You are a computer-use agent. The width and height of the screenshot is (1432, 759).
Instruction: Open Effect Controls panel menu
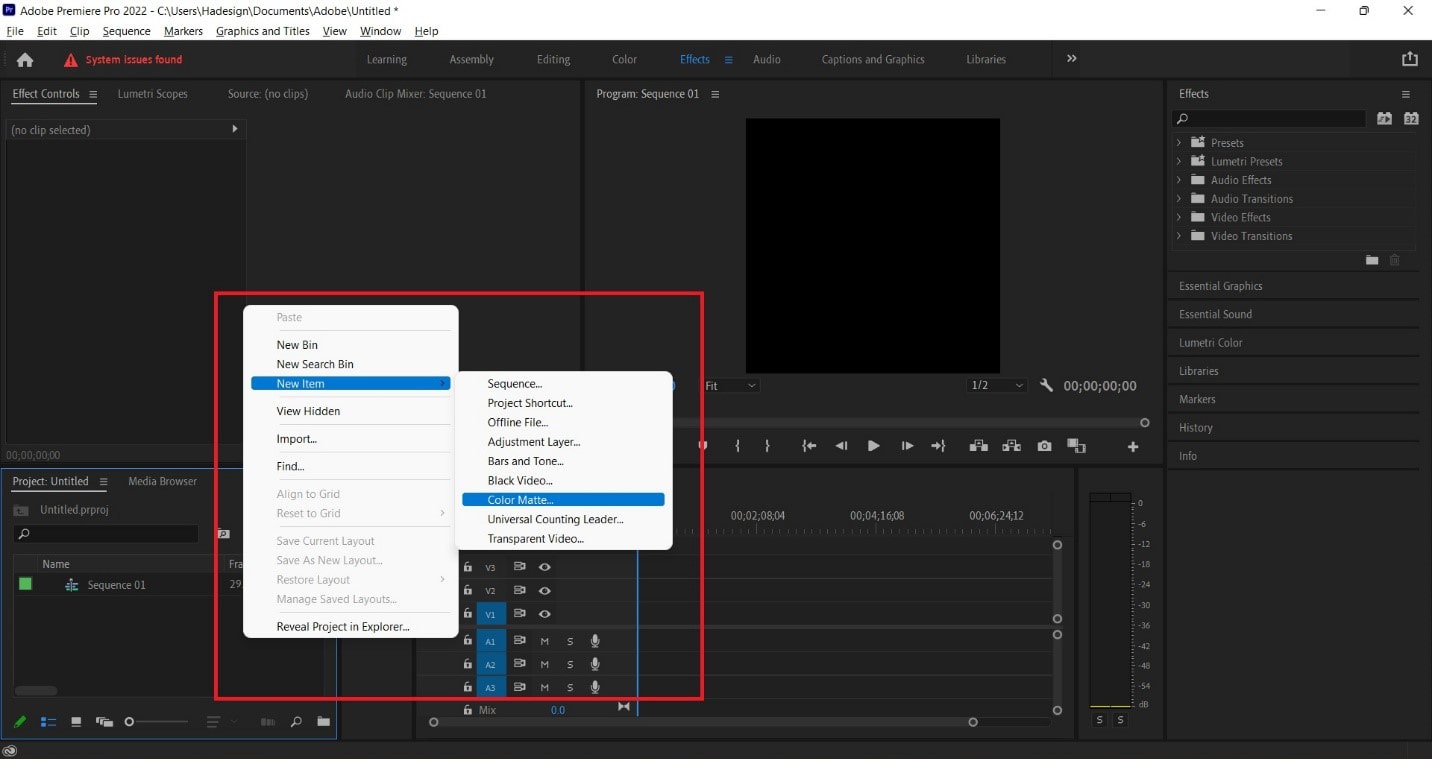93,94
